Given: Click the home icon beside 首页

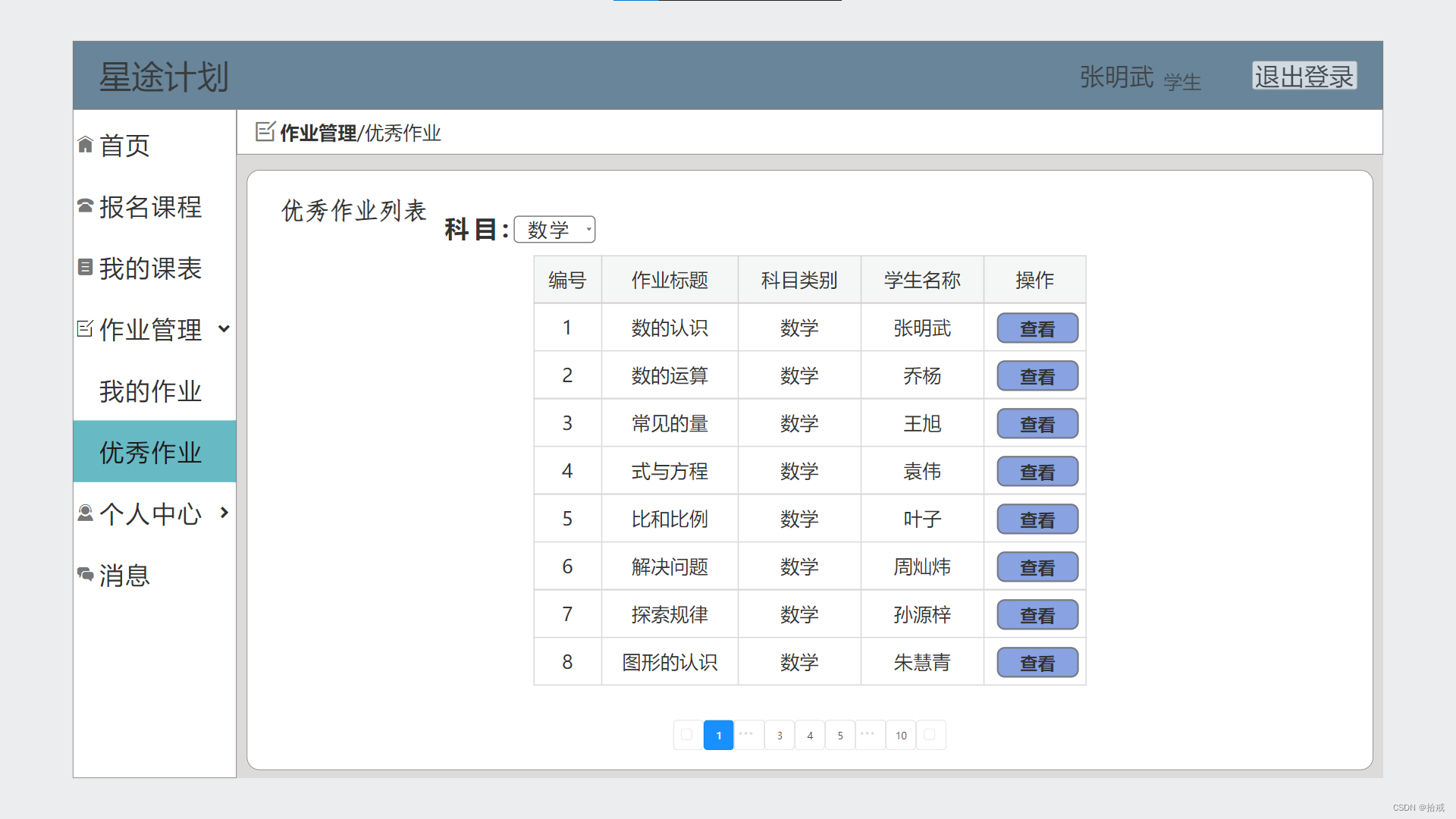Looking at the screenshot, I should tap(86, 145).
